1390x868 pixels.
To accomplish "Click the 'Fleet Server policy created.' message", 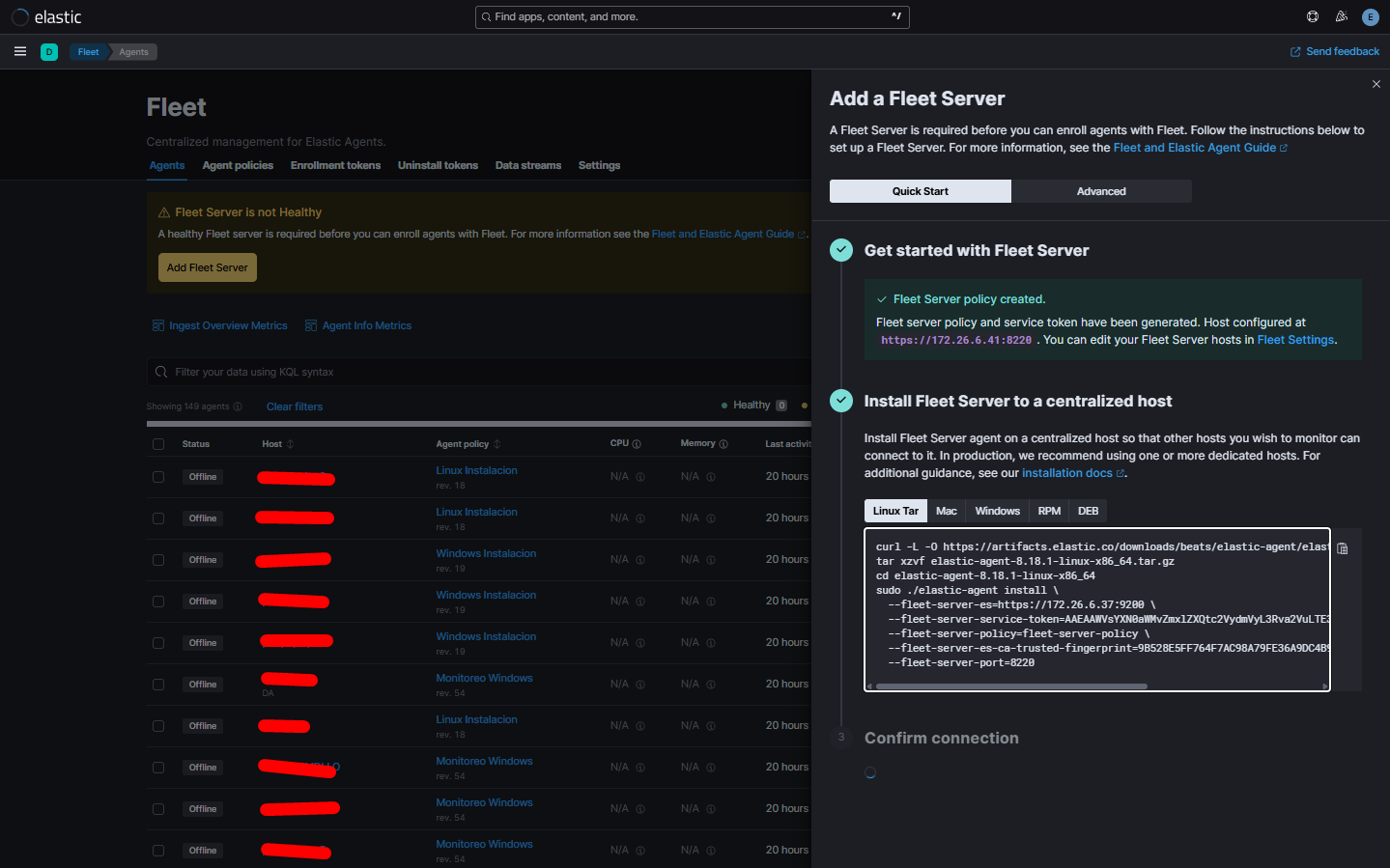I will [x=969, y=299].
